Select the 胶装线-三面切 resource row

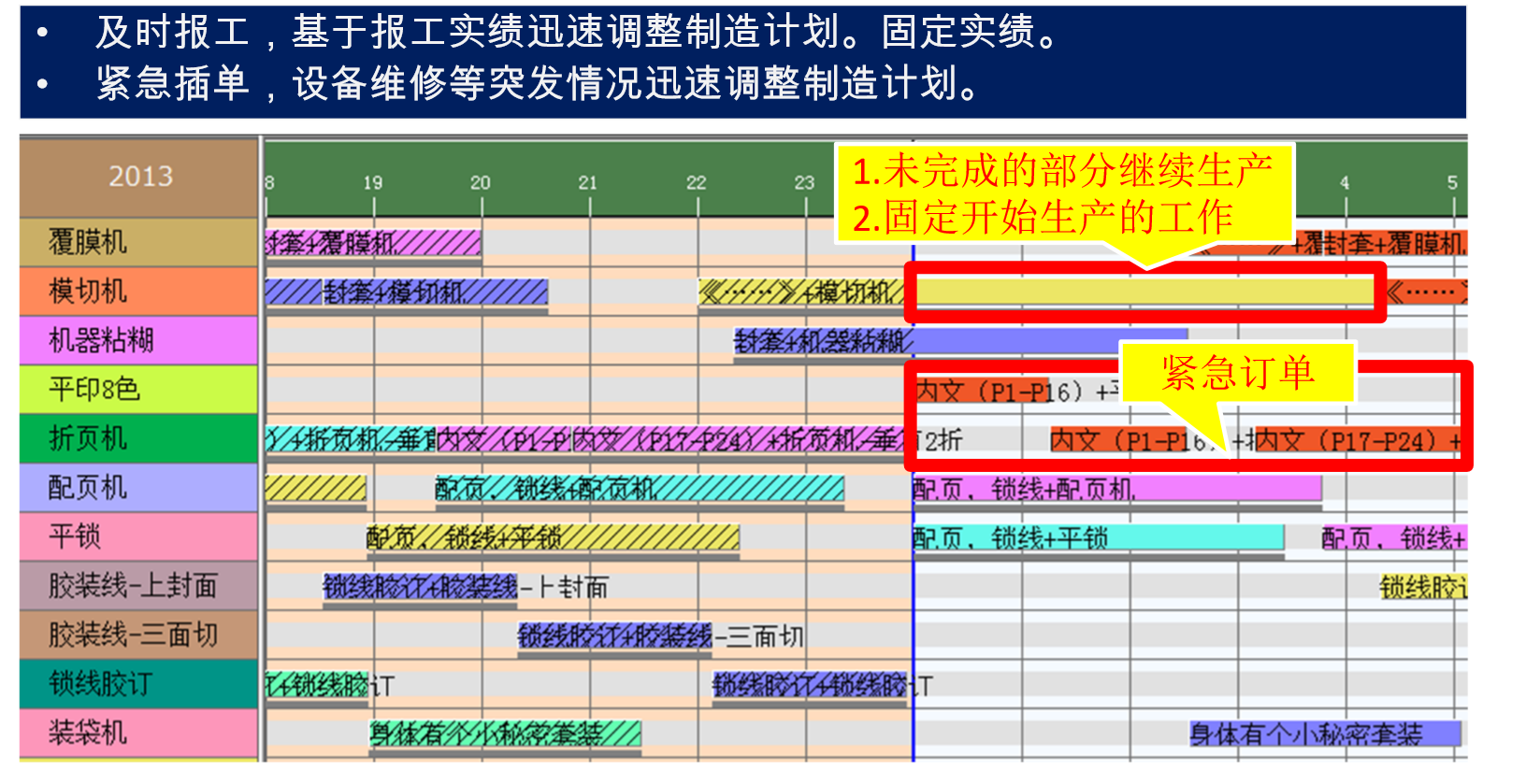click(x=138, y=635)
